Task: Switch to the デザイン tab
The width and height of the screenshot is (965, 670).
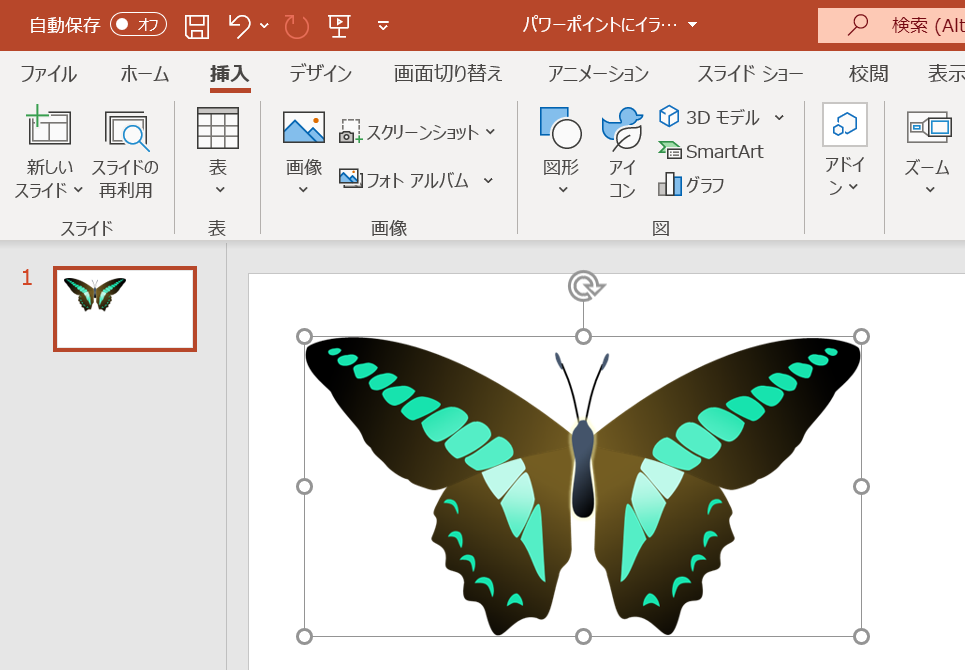Action: (x=319, y=73)
